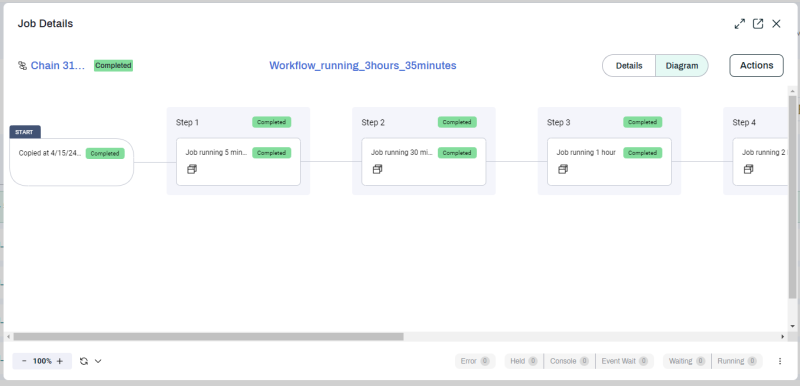
Task: Click the chain icon beside Chain 31
Action: [22, 66]
